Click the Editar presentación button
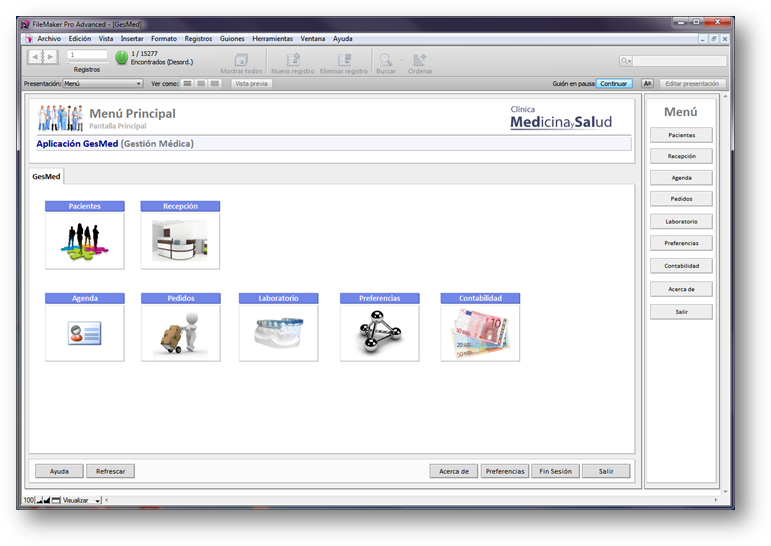 [692, 84]
